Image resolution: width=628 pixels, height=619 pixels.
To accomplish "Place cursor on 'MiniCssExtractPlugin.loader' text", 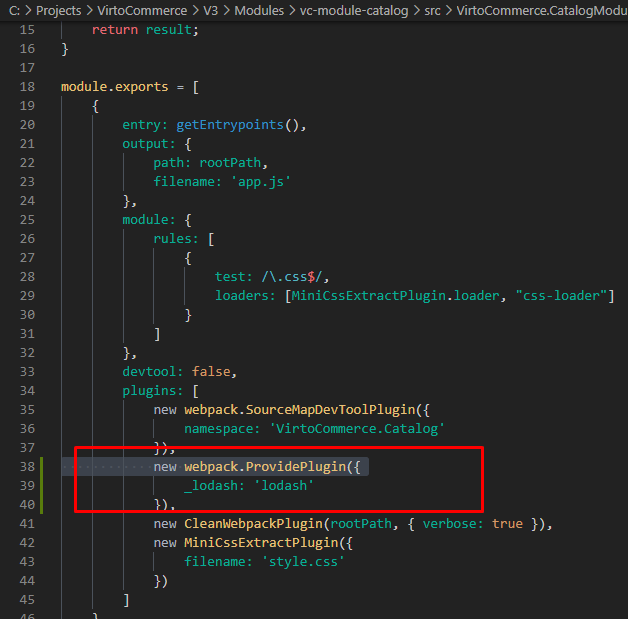I will click(395, 296).
